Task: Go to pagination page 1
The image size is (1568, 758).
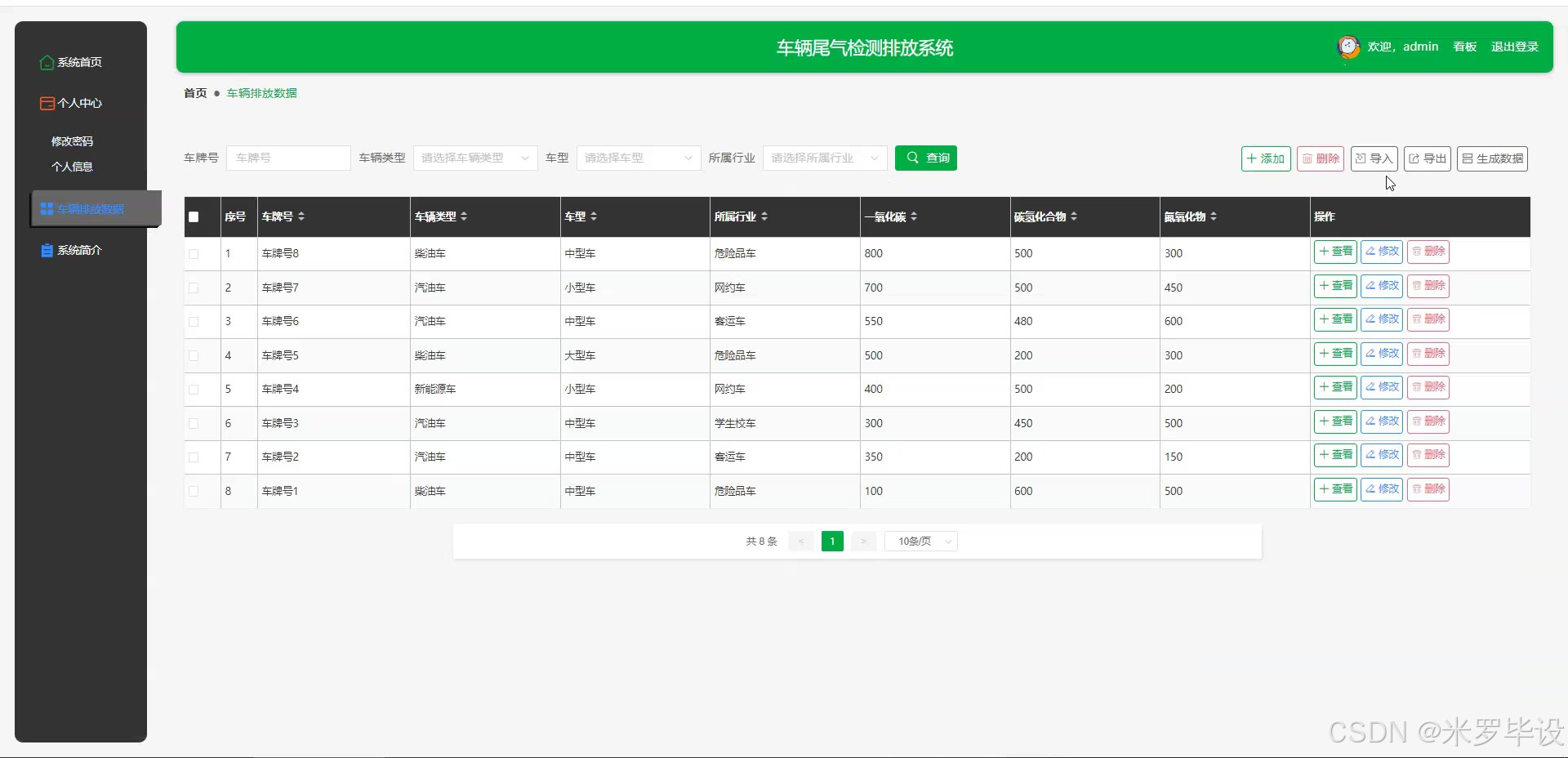Action: pyautogui.click(x=832, y=542)
